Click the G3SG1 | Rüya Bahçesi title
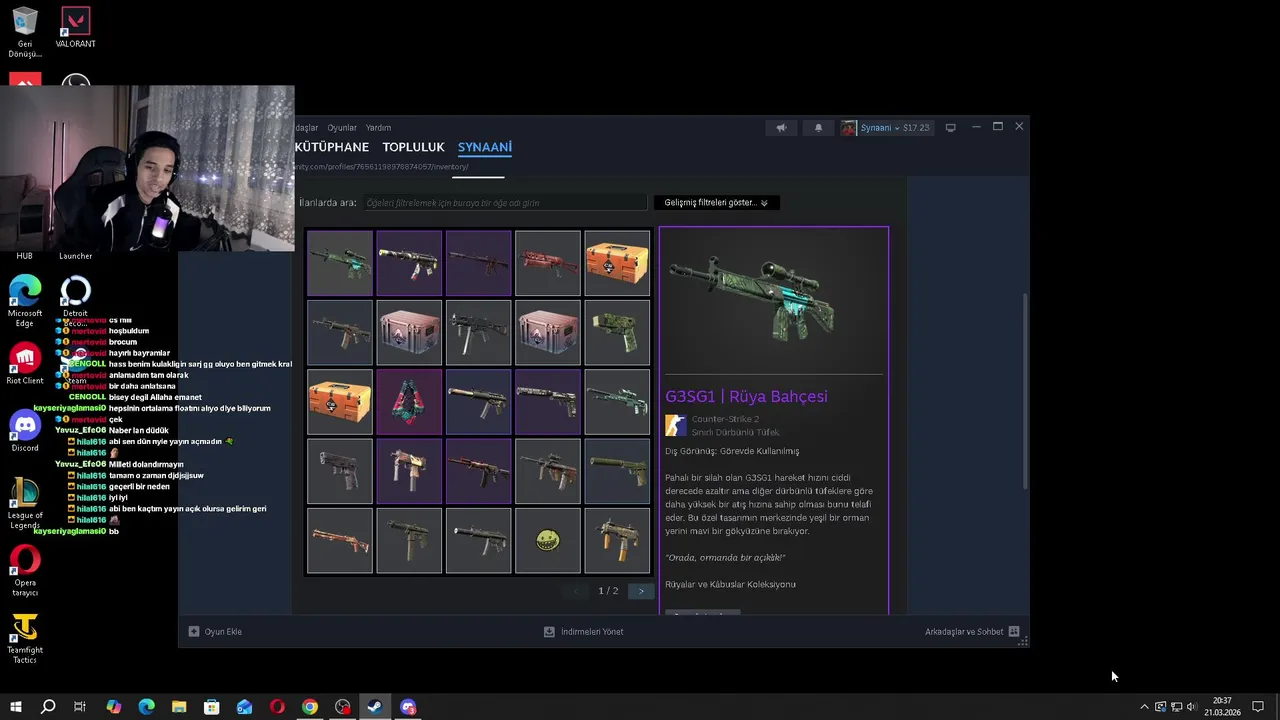 pyautogui.click(x=746, y=397)
